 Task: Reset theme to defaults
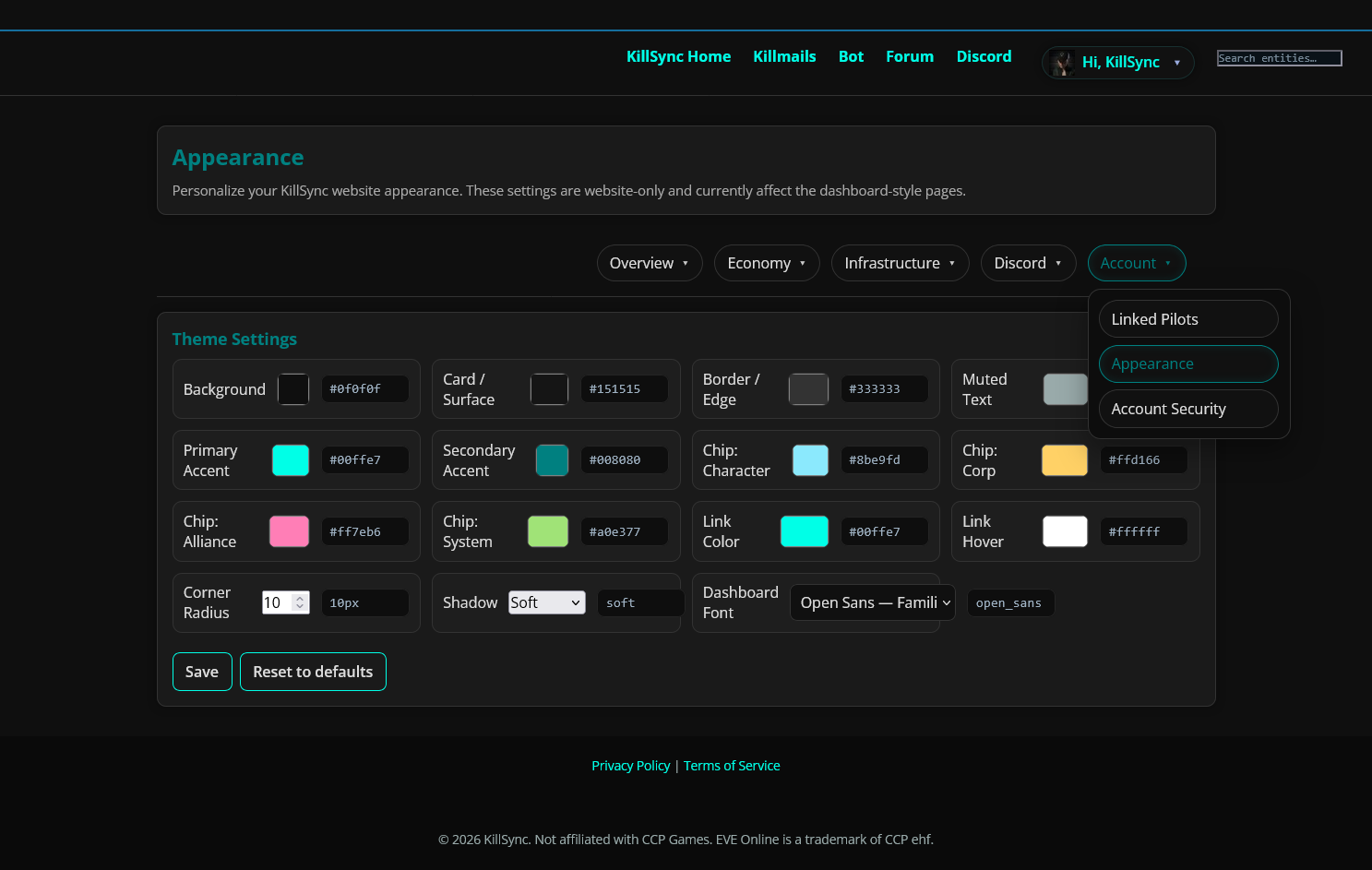[313, 672]
